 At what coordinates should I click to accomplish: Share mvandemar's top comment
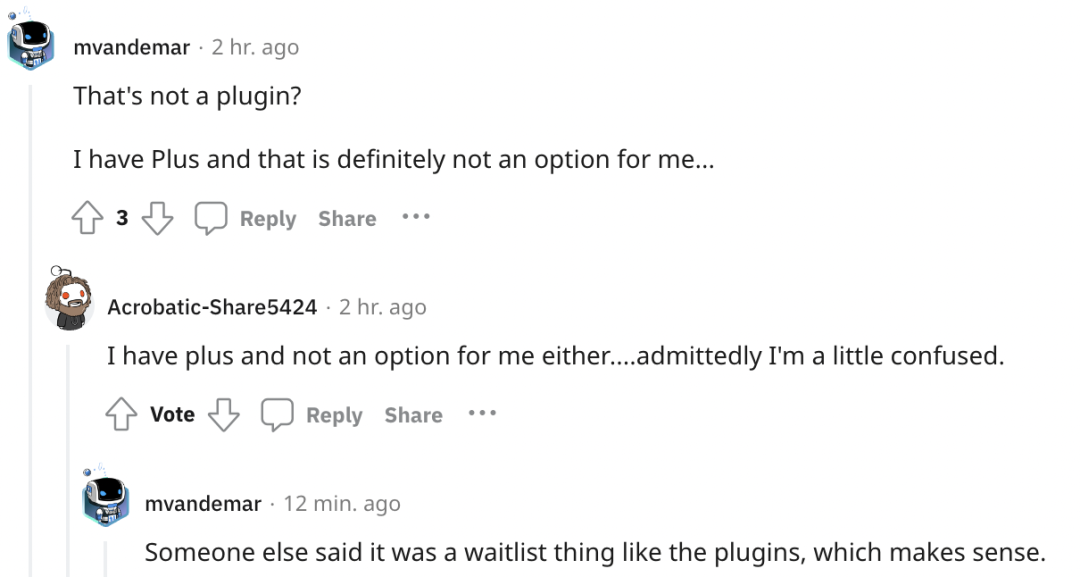(347, 219)
